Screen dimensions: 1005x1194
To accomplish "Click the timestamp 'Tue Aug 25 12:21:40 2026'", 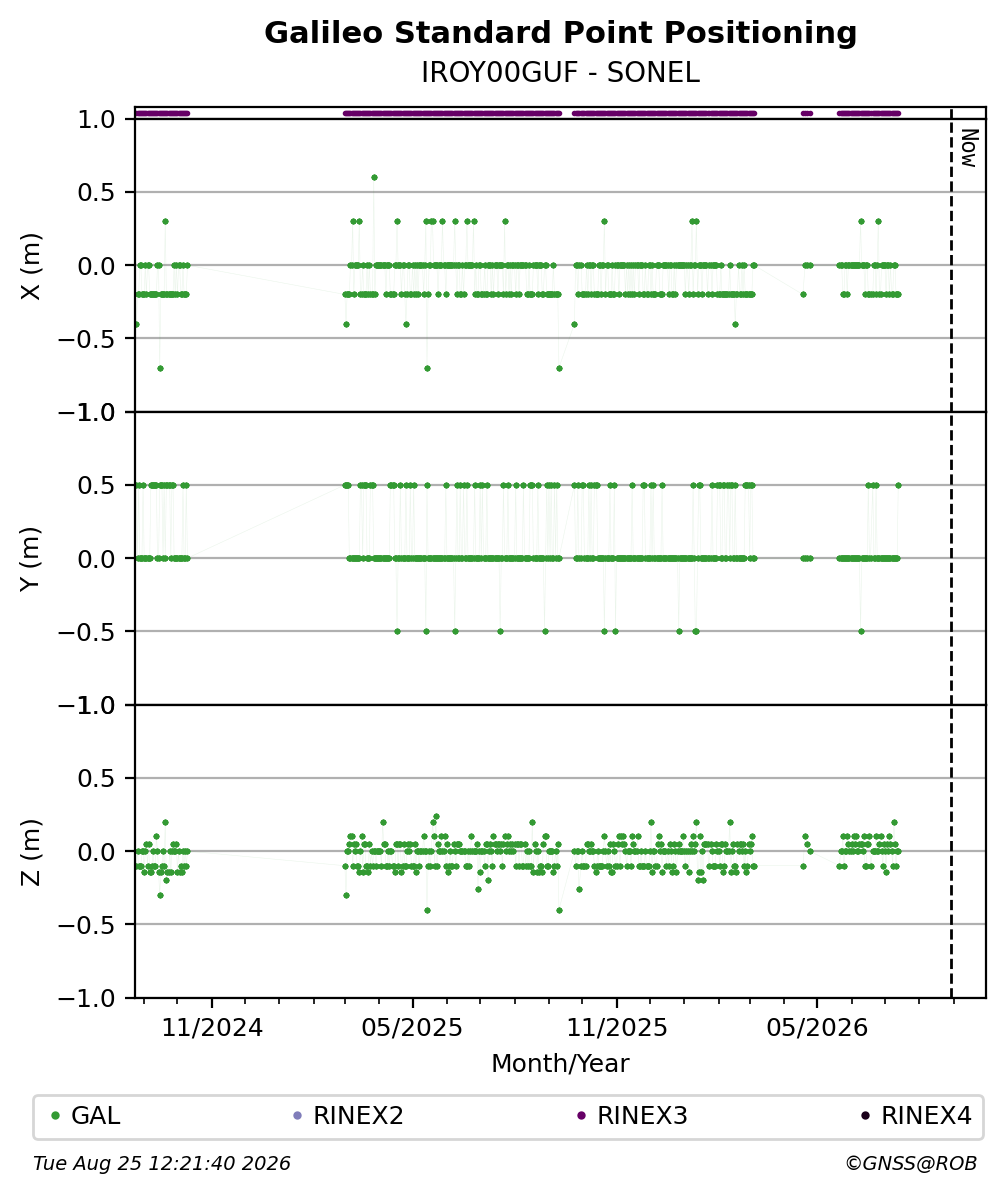I will coord(162,1164).
